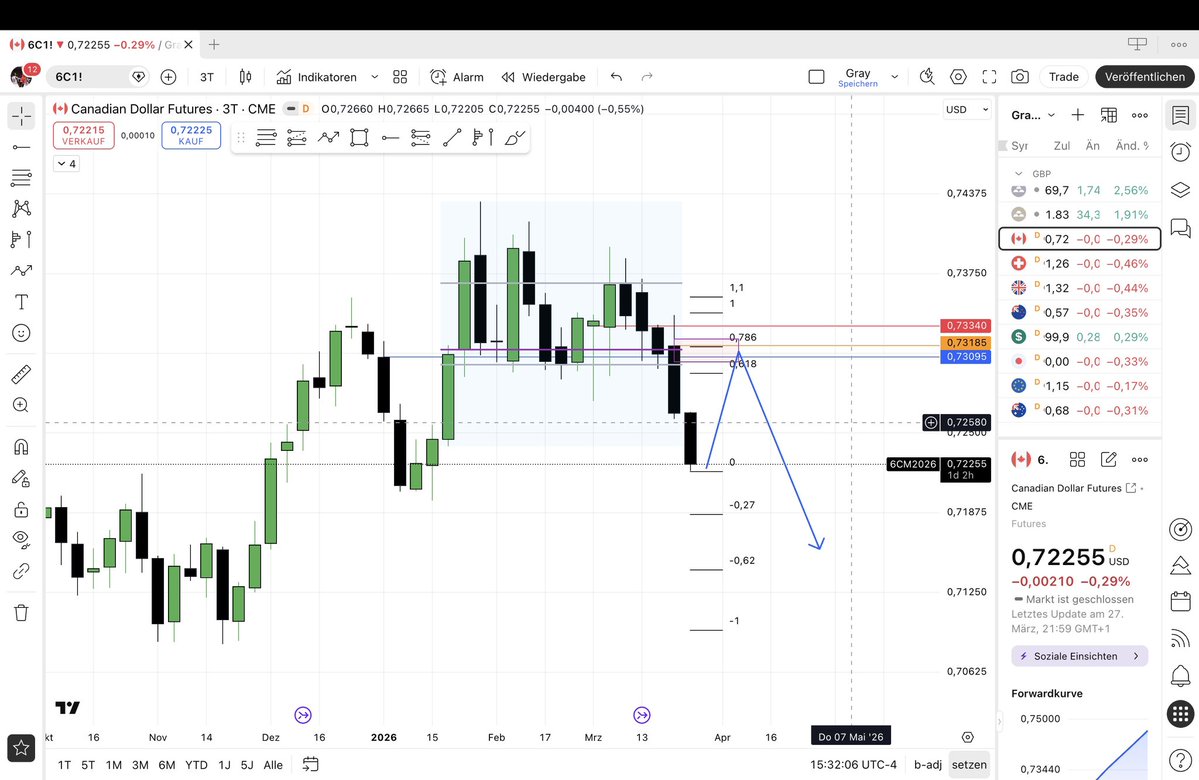Click the Veröffentlichen button
This screenshot has height=780, width=1199.
click(1145, 76)
